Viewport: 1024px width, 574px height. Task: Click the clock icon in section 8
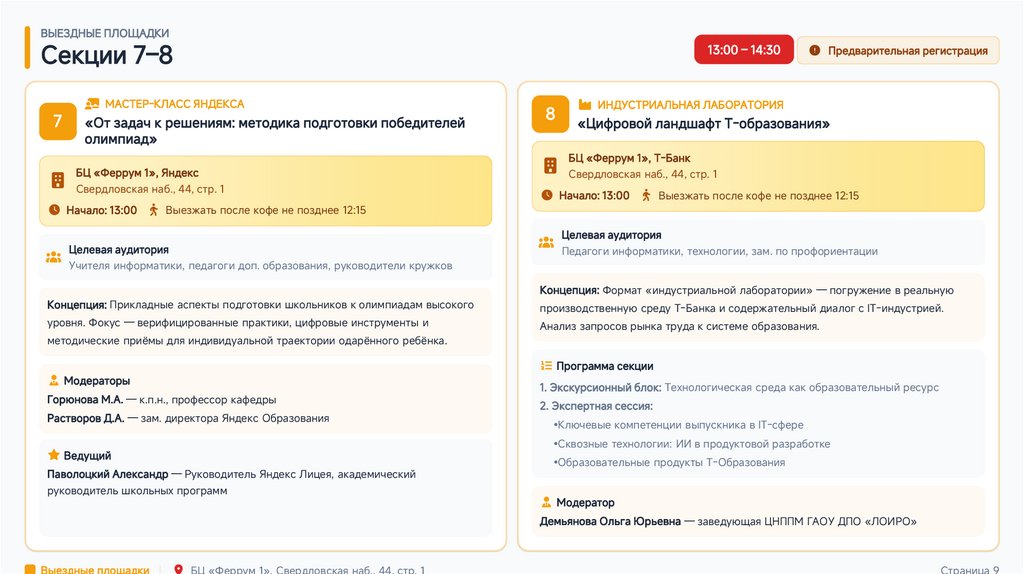(x=547, y=195)
